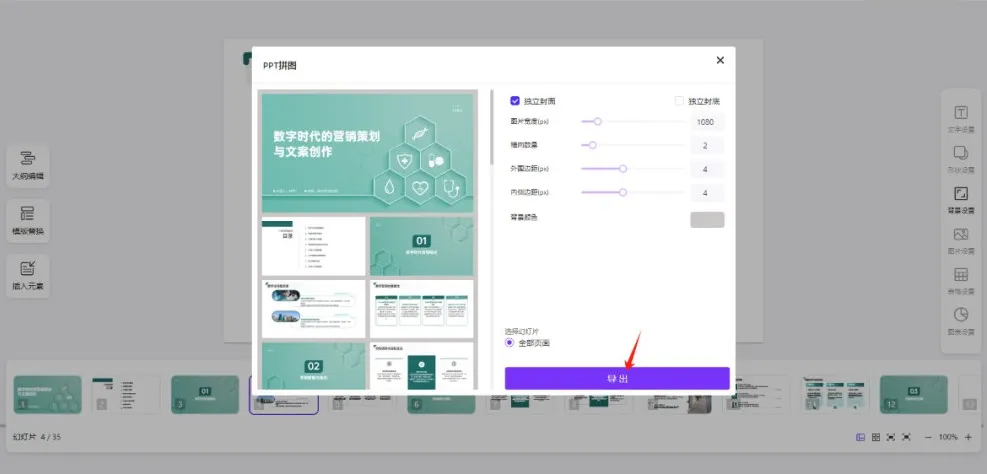Adjust 外围边距 slider handle
This screenshot has width=987, height=474.
click(x=623, y=169)
